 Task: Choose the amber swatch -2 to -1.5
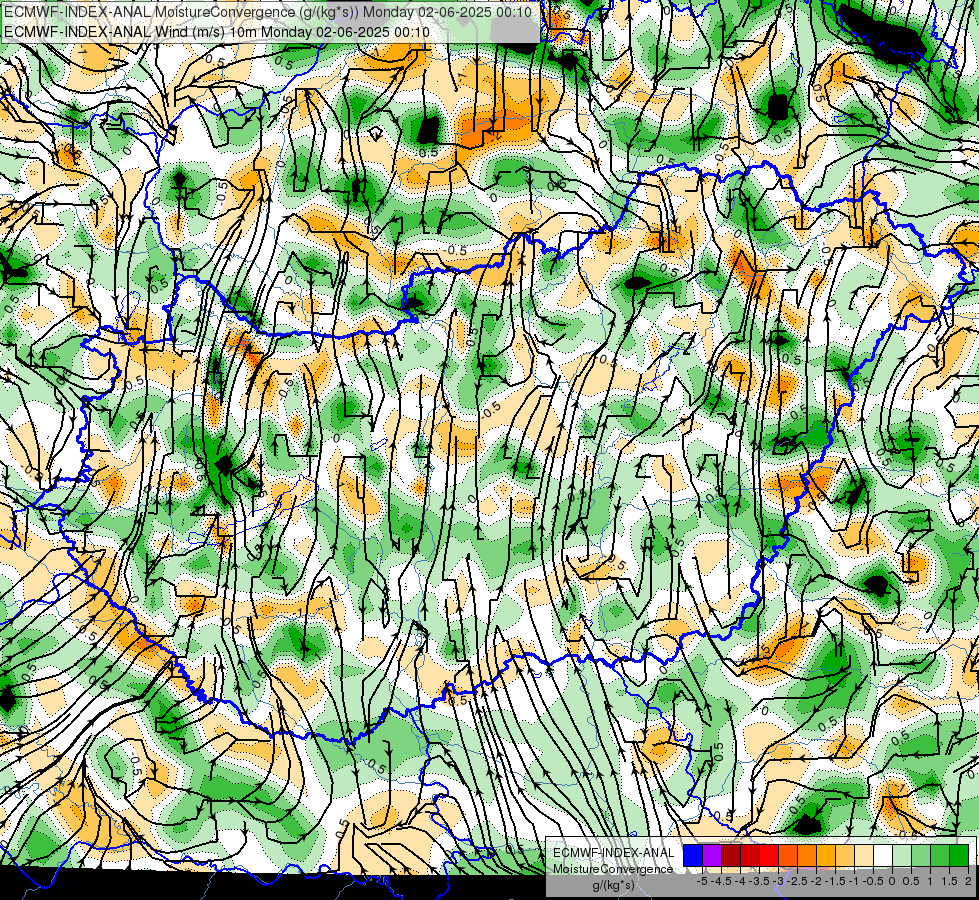click(x=826, y=855)
